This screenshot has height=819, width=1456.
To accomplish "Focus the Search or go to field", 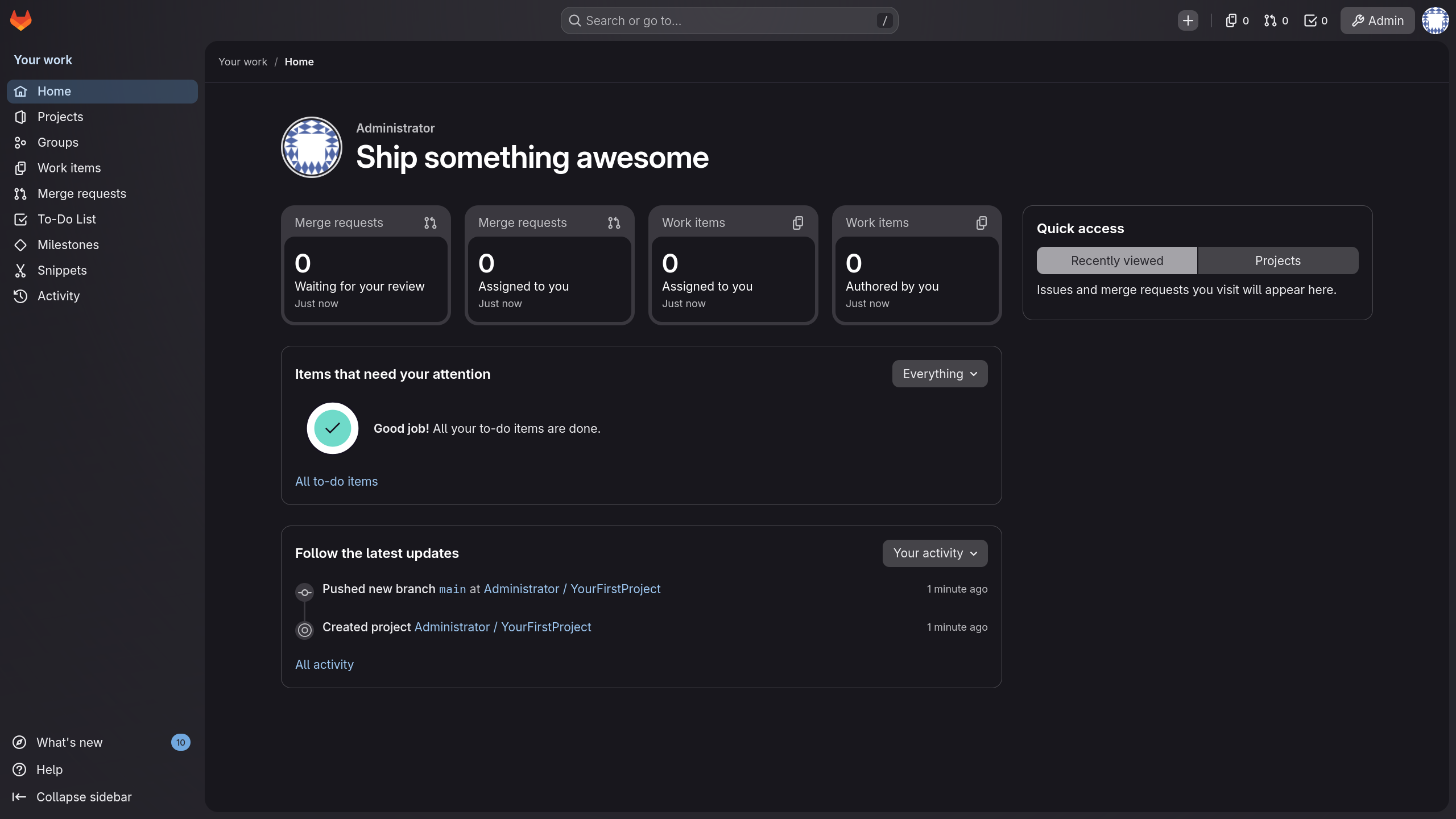I will 729,20.
